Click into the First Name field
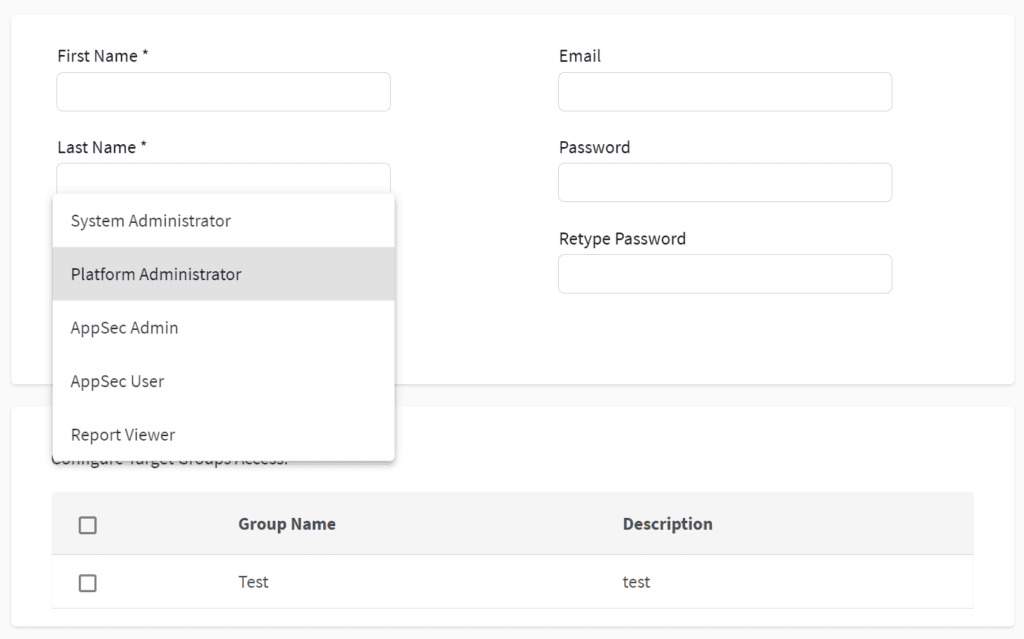Viewport: 1024px width, 639px height. tap(223, 91)
